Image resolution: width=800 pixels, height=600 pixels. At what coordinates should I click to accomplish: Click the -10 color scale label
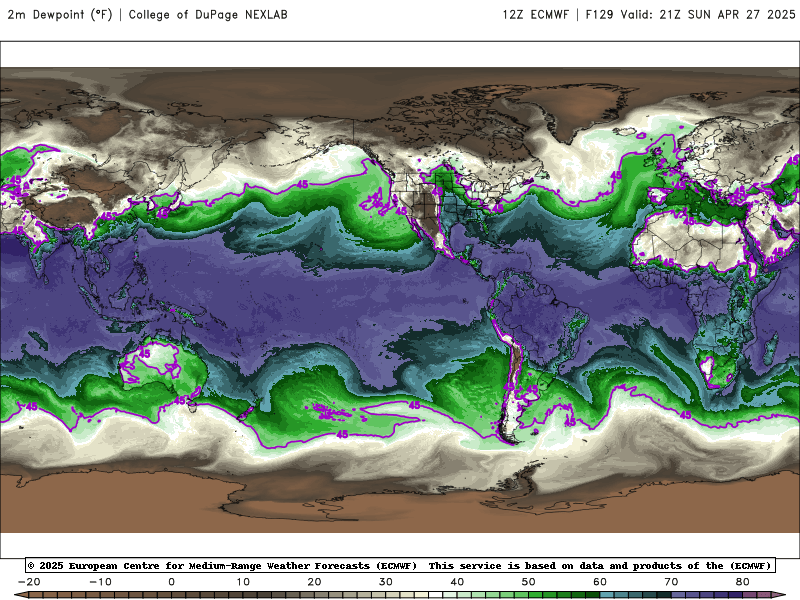pos(100,582)
